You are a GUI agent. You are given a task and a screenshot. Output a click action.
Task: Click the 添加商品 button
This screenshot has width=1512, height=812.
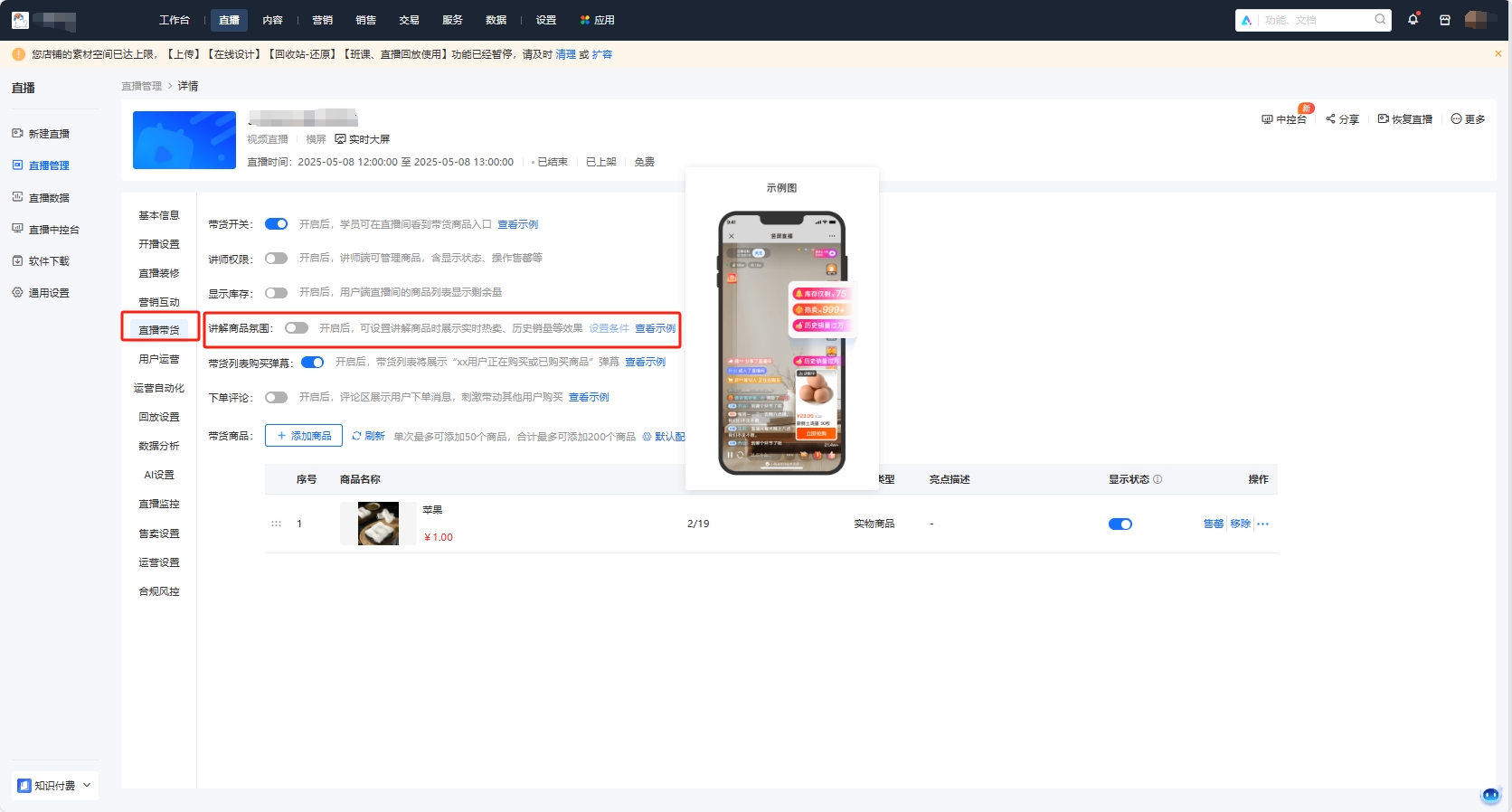point(304,436)
